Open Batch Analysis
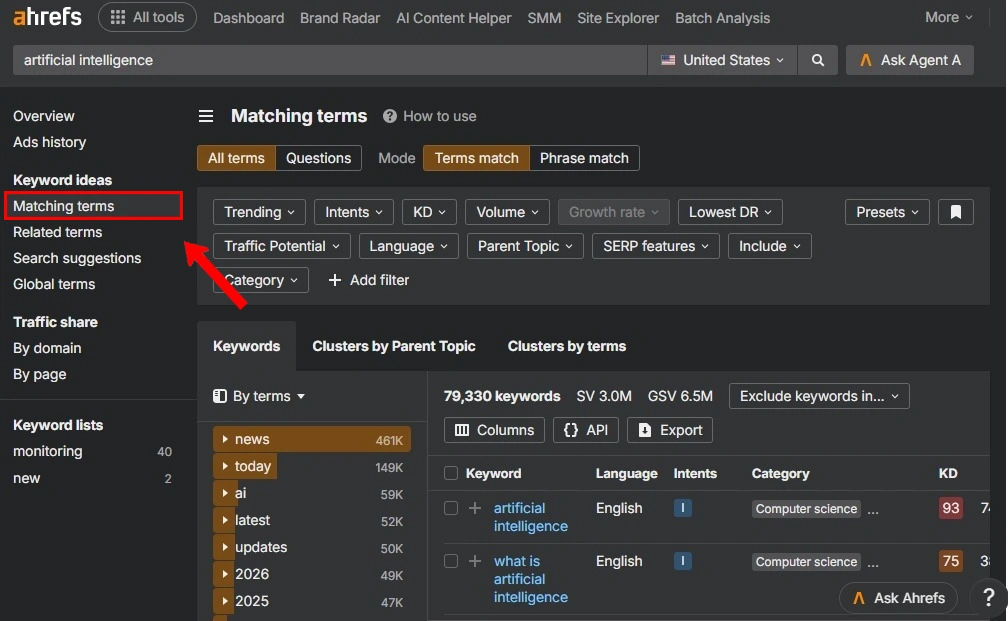The image size is (1008, 621). [722, 18]
